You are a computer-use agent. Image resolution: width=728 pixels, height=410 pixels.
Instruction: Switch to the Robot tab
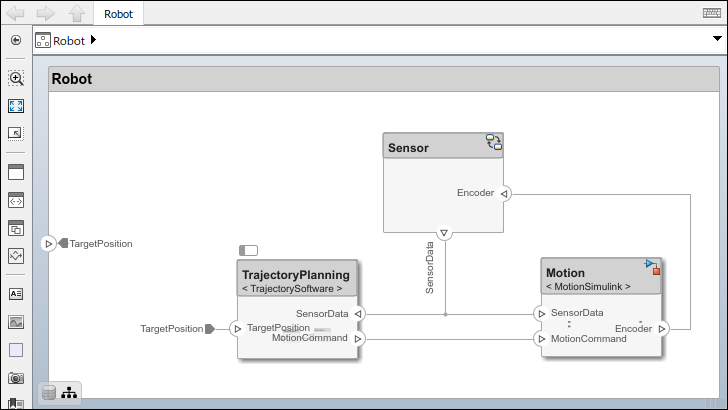(118, 14)
